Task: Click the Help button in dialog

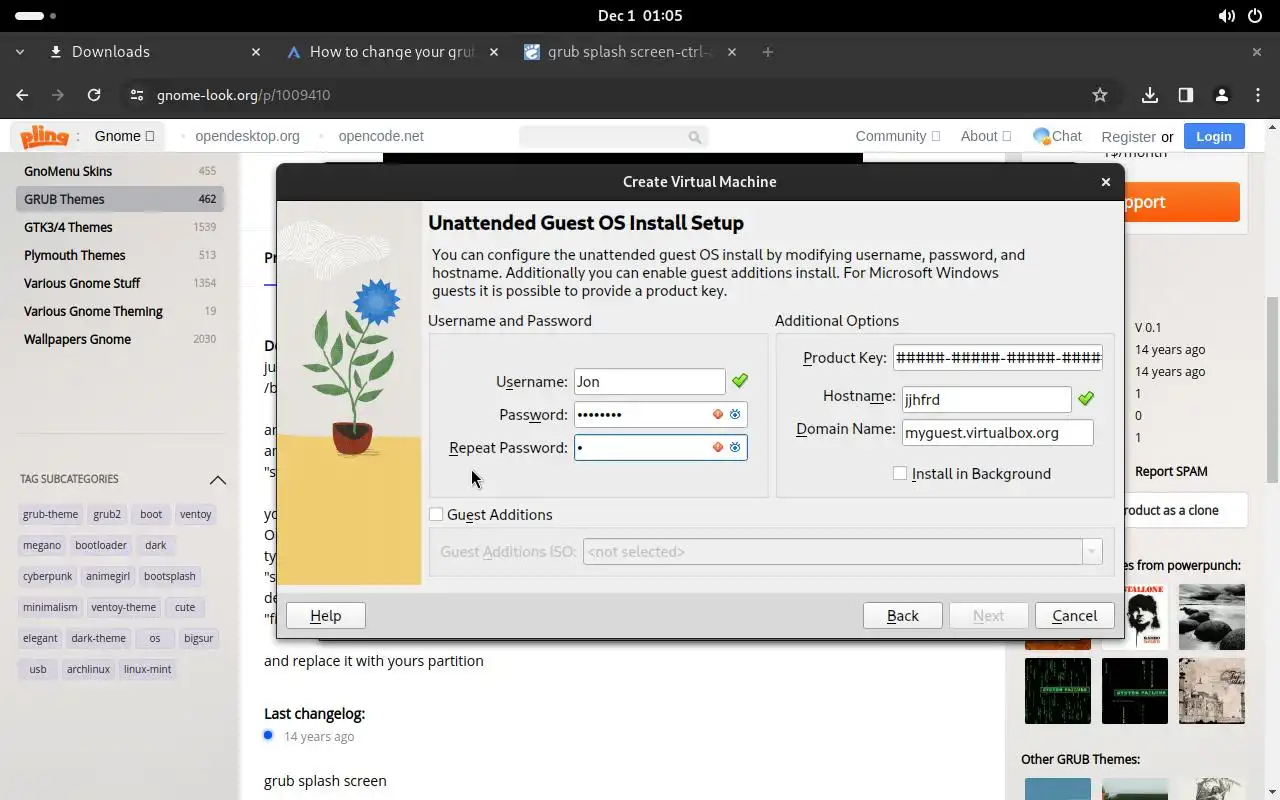Action: (326, 616)
